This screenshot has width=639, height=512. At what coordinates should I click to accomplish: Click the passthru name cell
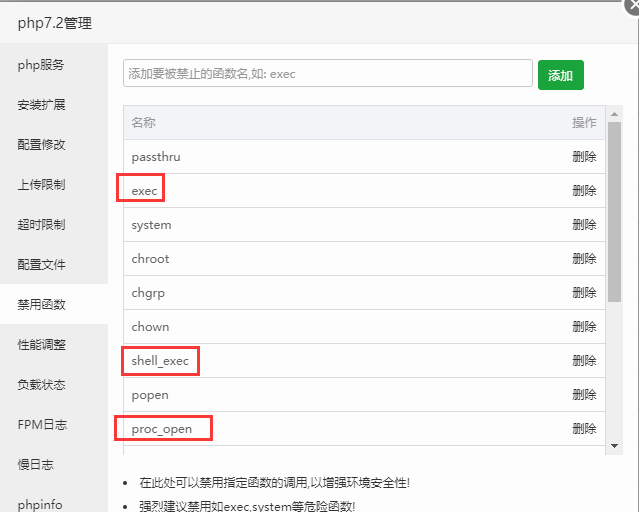(x=156, y=157)
